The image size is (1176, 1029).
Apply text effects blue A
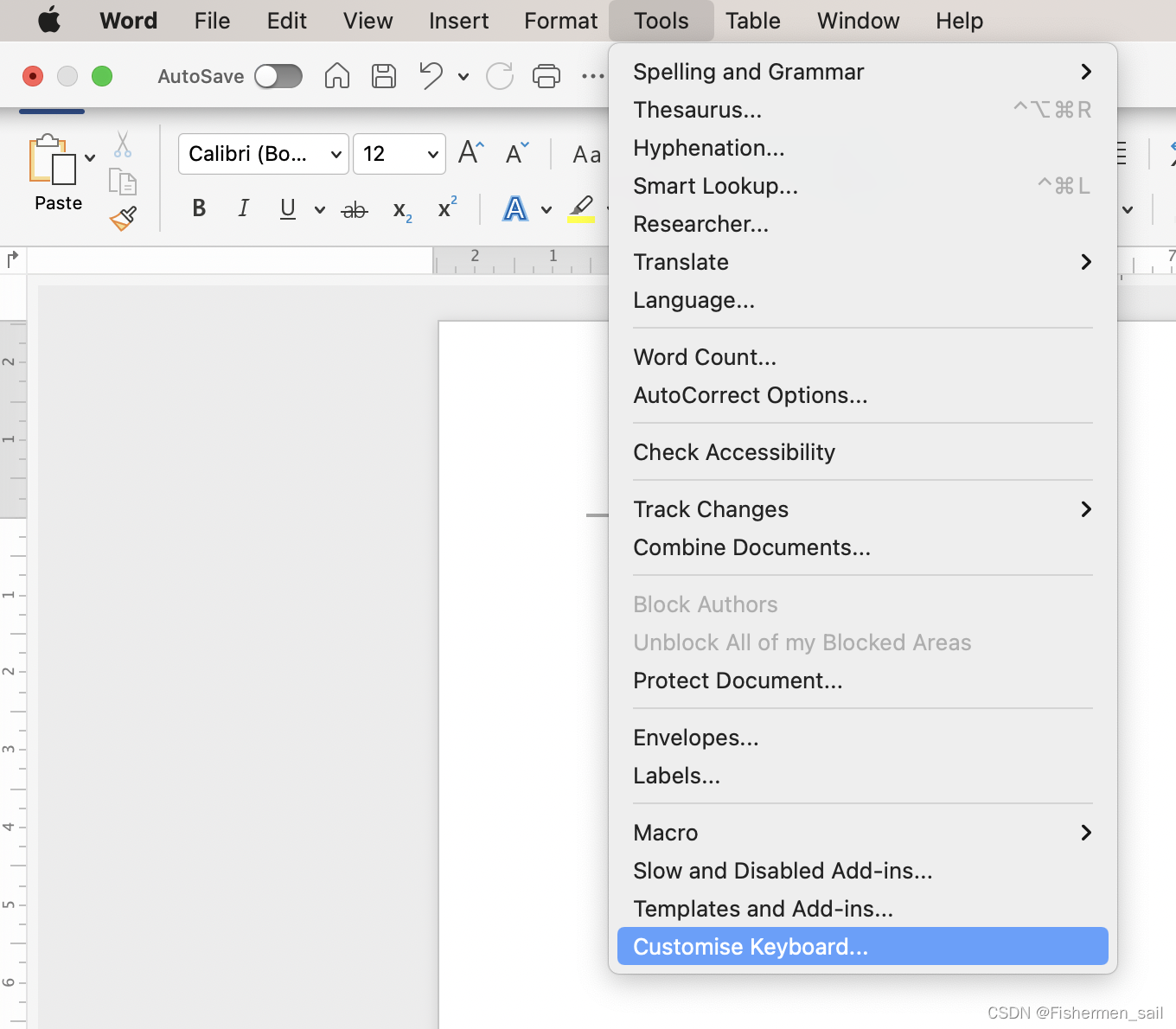(x=515, y=208)
